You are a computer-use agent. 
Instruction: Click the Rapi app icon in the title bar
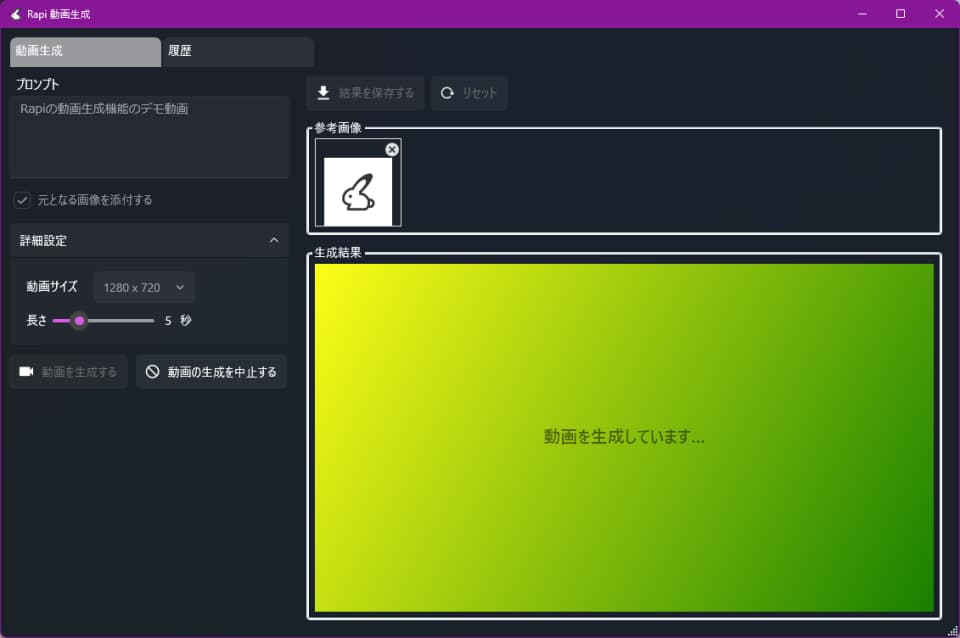[14, 13]
